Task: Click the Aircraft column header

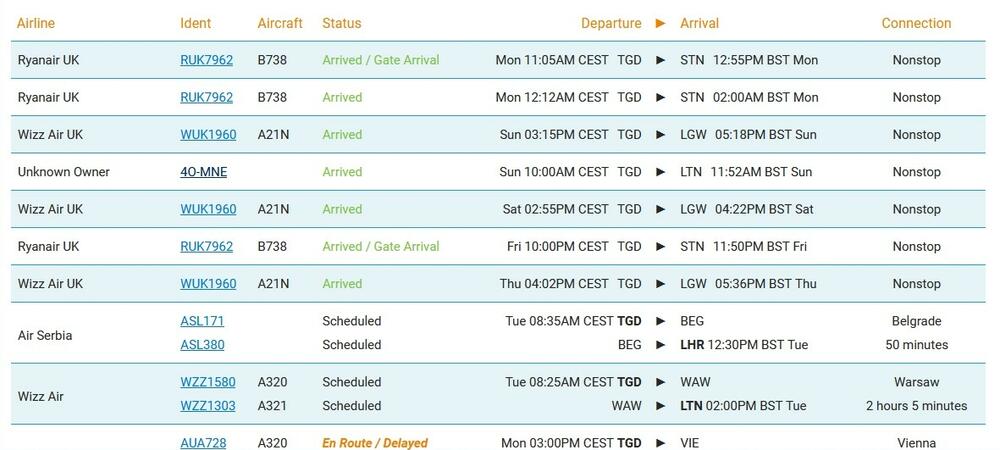Action: (x=280, y=23)
